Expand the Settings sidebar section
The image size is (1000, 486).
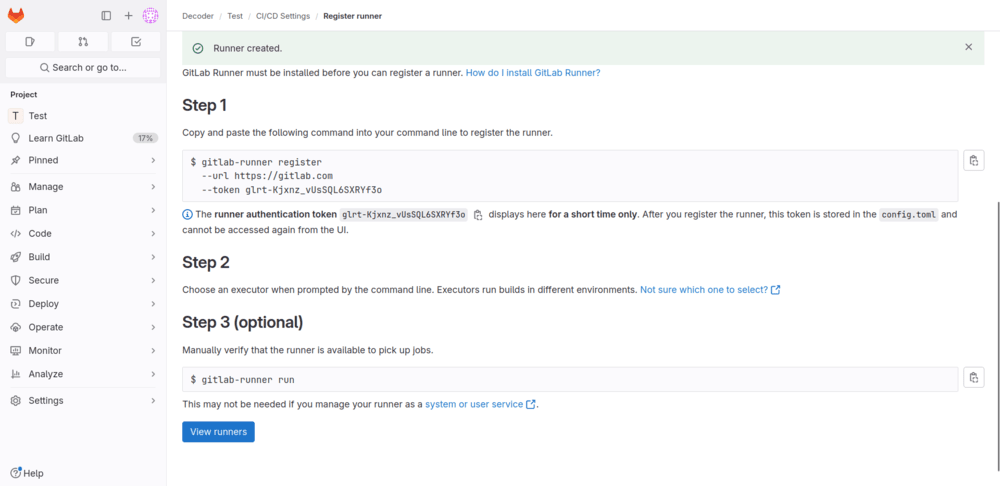point(83,401)
